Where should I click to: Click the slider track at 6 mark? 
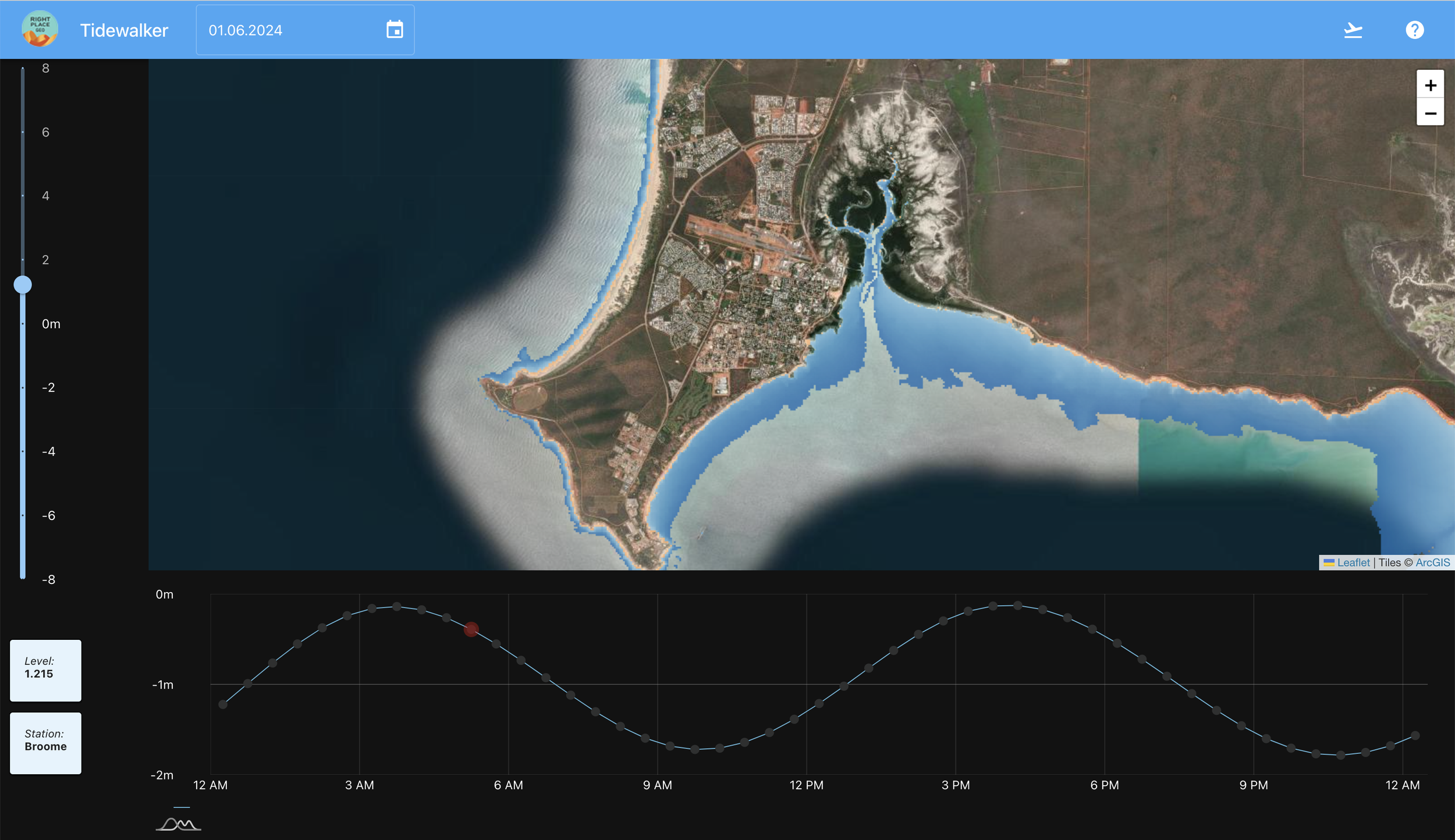click(x=23, y=132)
